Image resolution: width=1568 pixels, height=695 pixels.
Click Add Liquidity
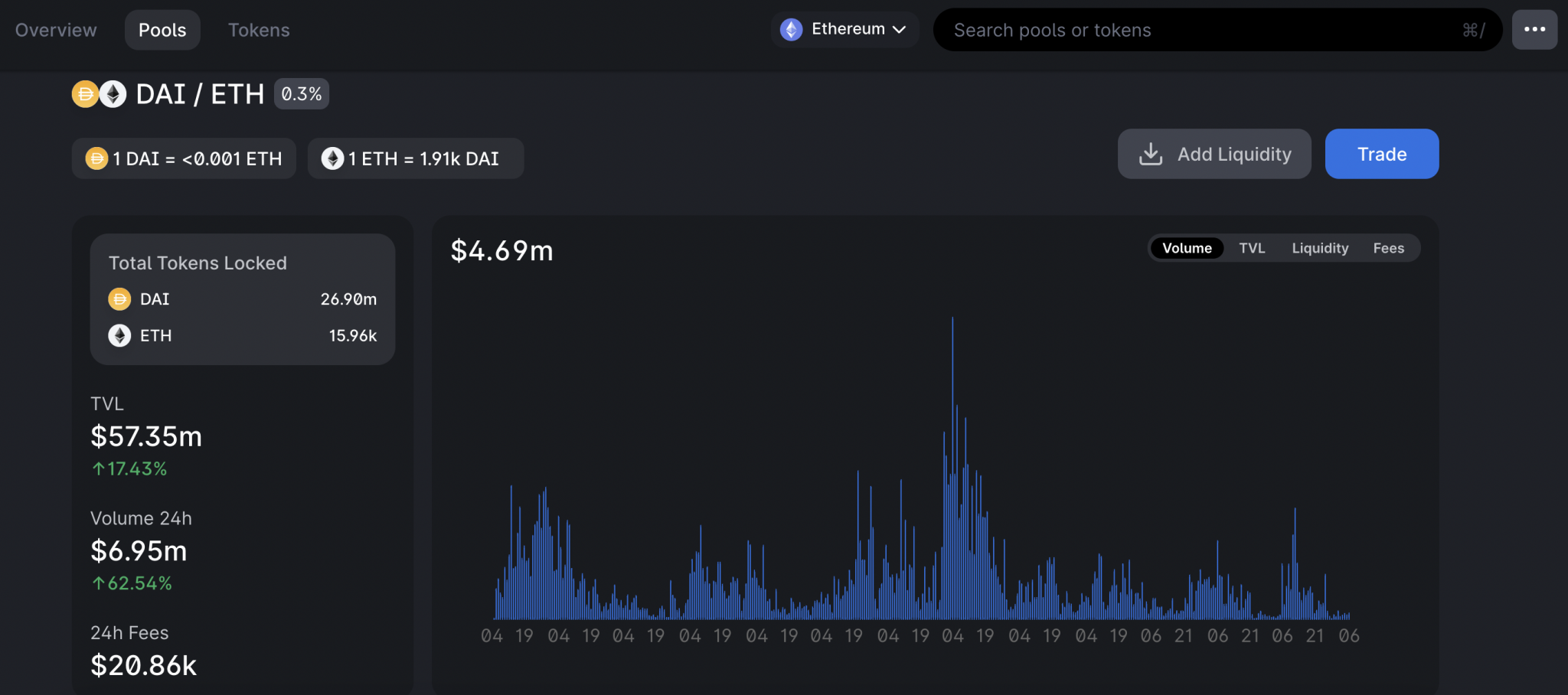[x=1214, y=153]
